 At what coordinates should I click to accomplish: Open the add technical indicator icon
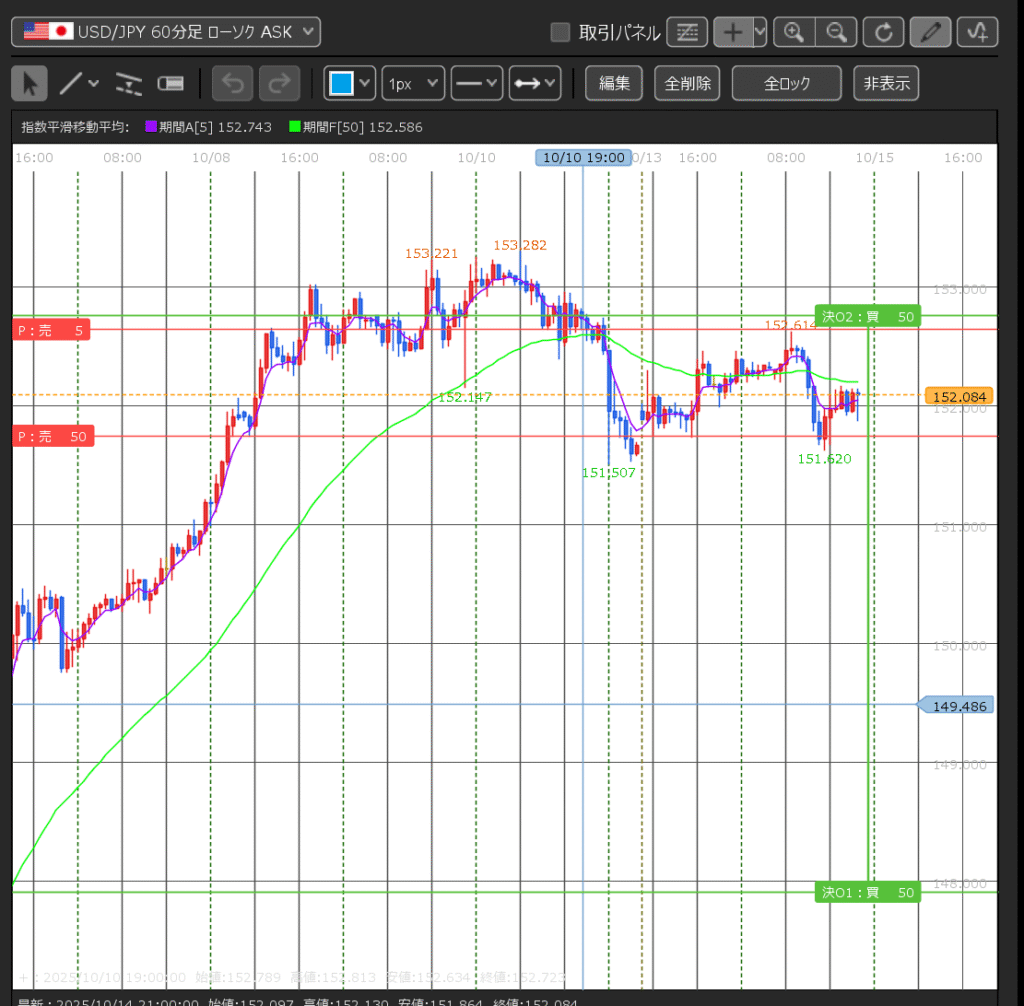(977, 32)
